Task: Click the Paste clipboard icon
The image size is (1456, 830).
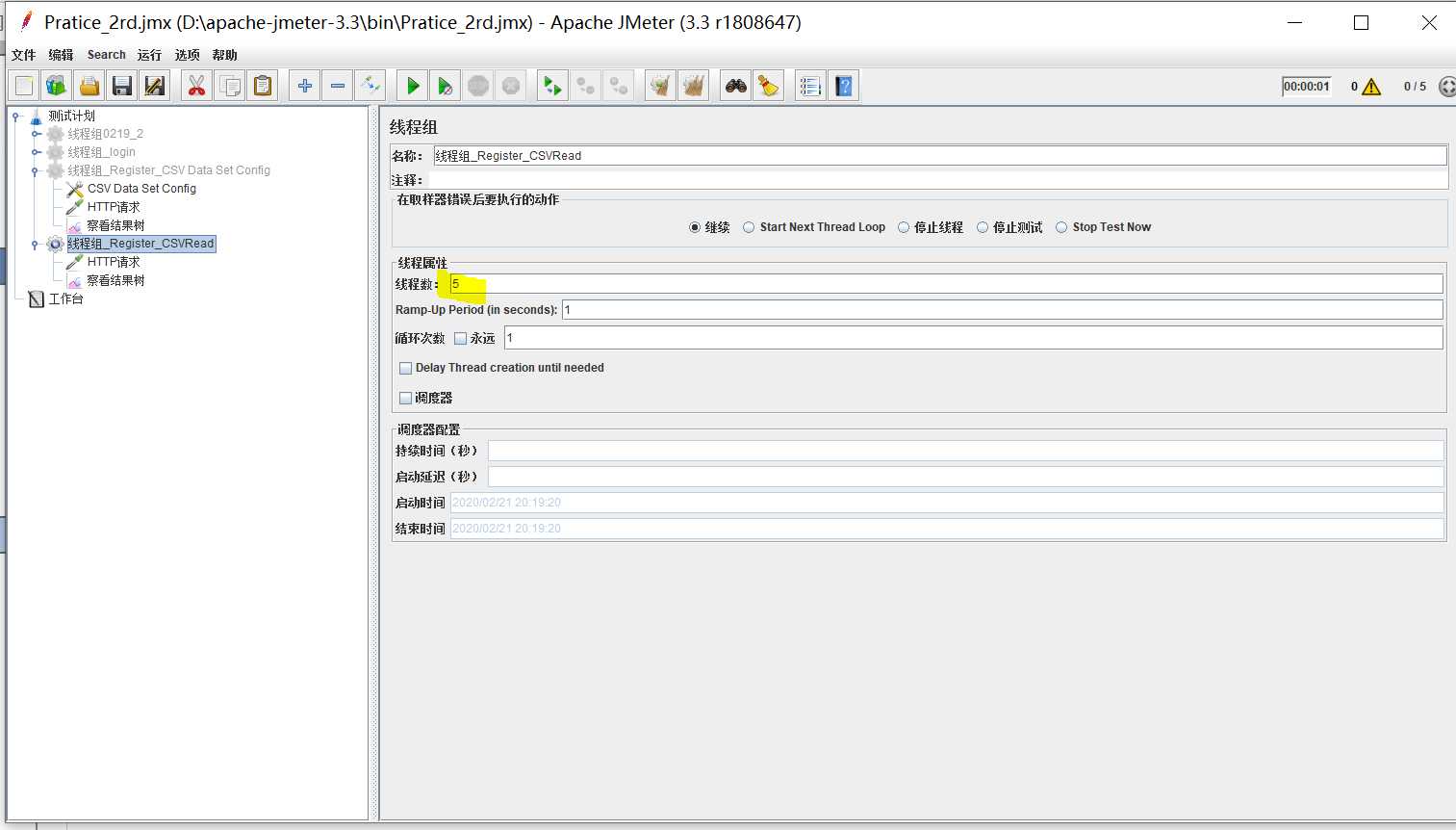Action: [263, 86]
